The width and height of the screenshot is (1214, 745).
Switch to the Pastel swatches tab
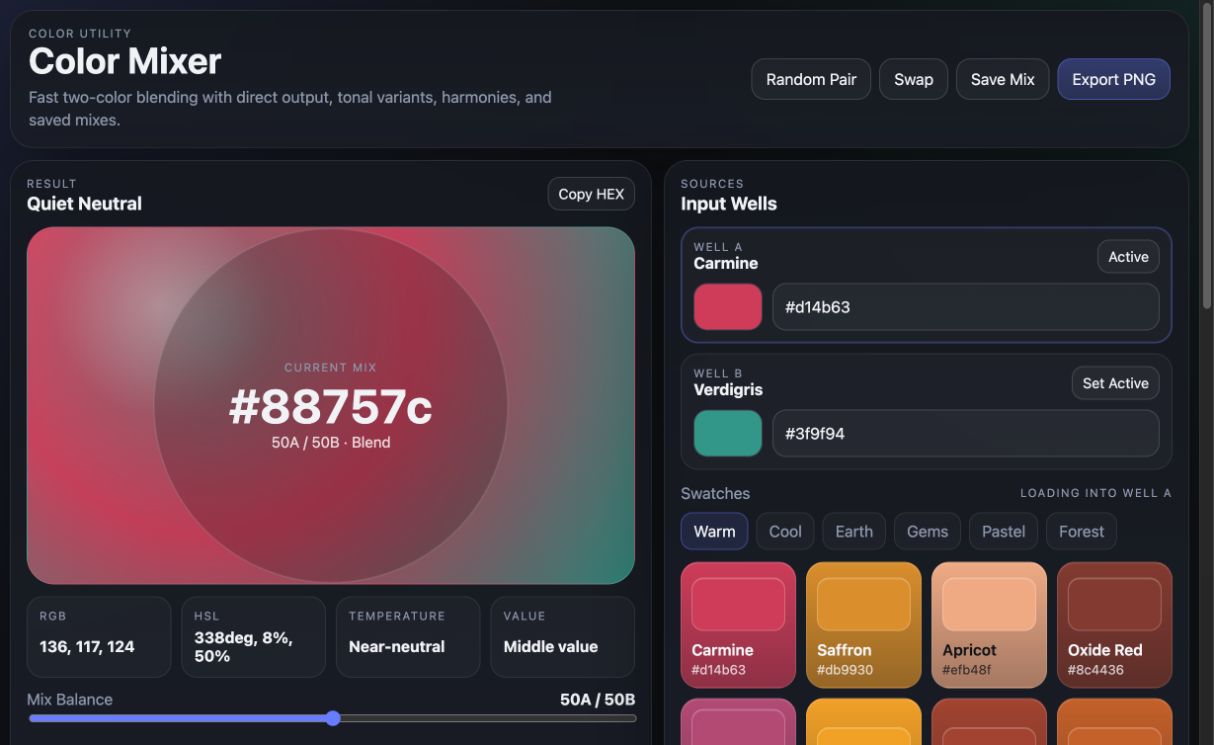coord(1003,531)
